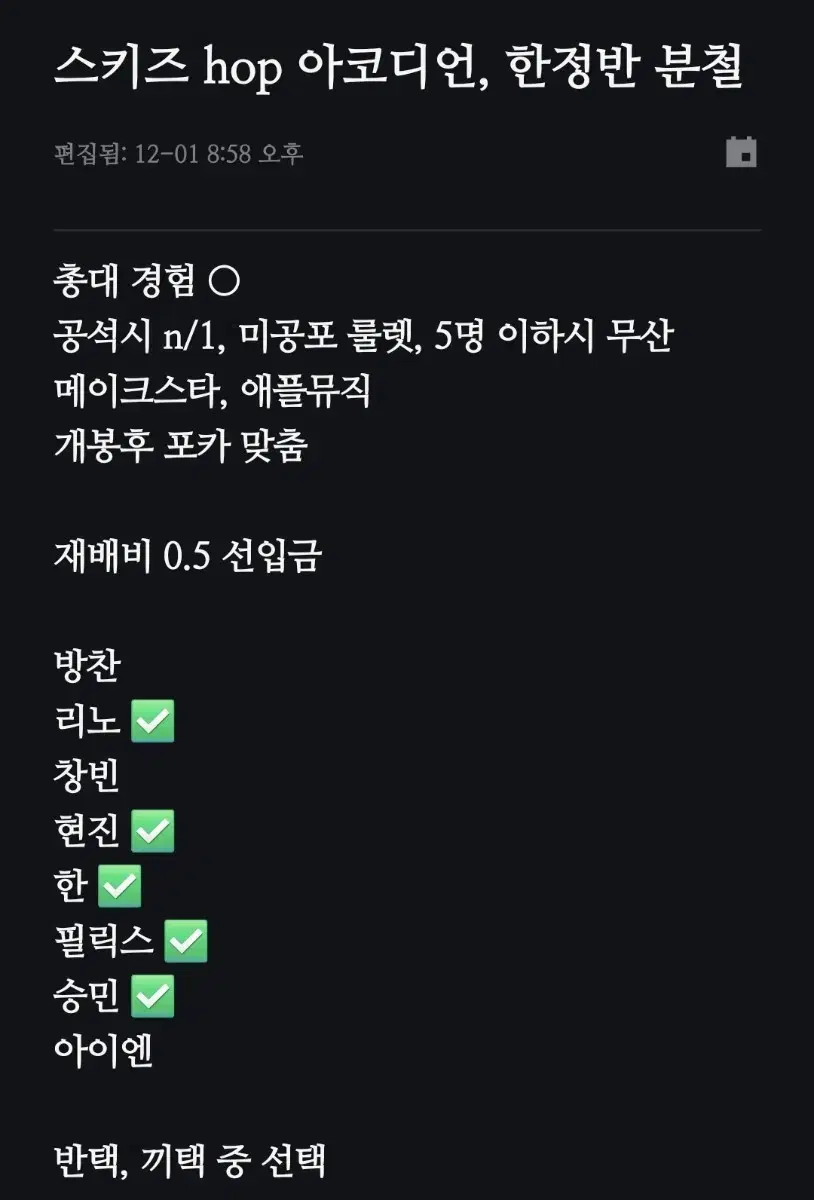This screenshot has height=1200, width=814.
Task: Tap the circle symbol after 총대 경험
Action: click(224, 283)
